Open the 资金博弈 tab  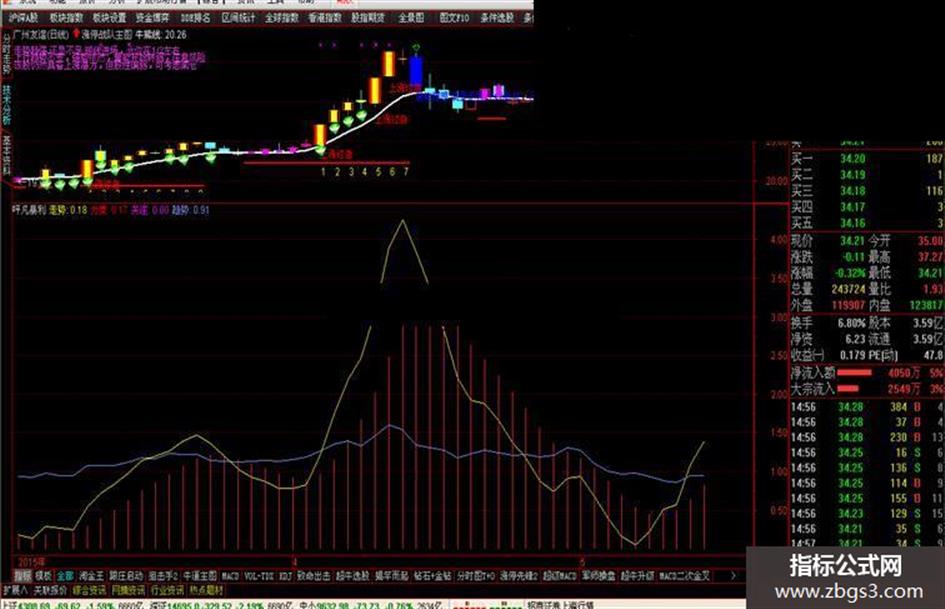coord(152,18)
